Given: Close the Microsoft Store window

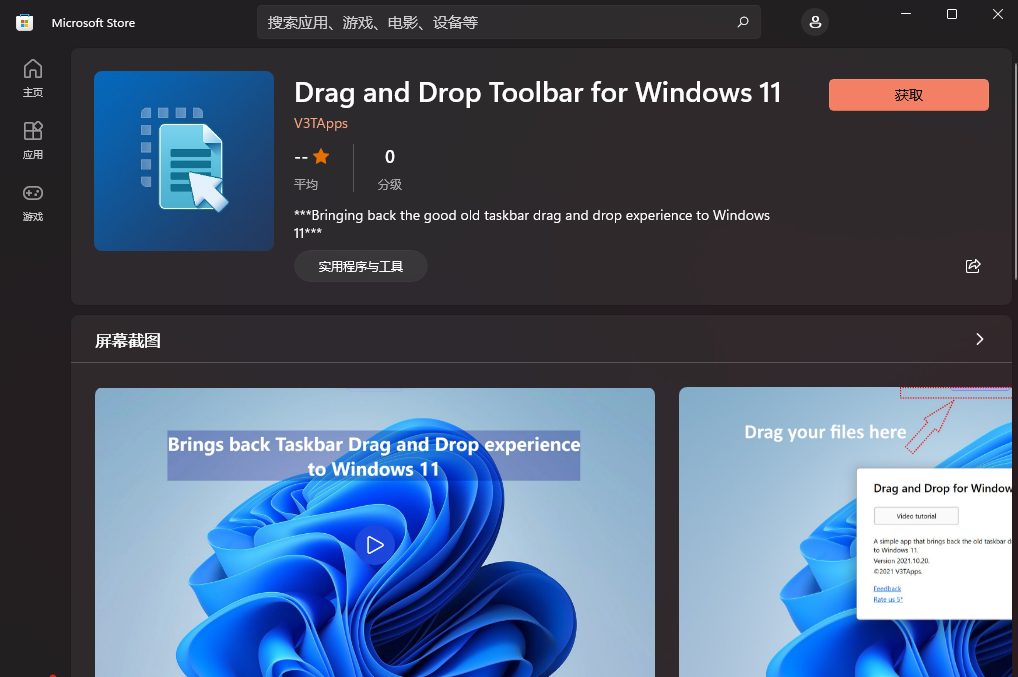Looking at the screenshot, I should (998, 14).
